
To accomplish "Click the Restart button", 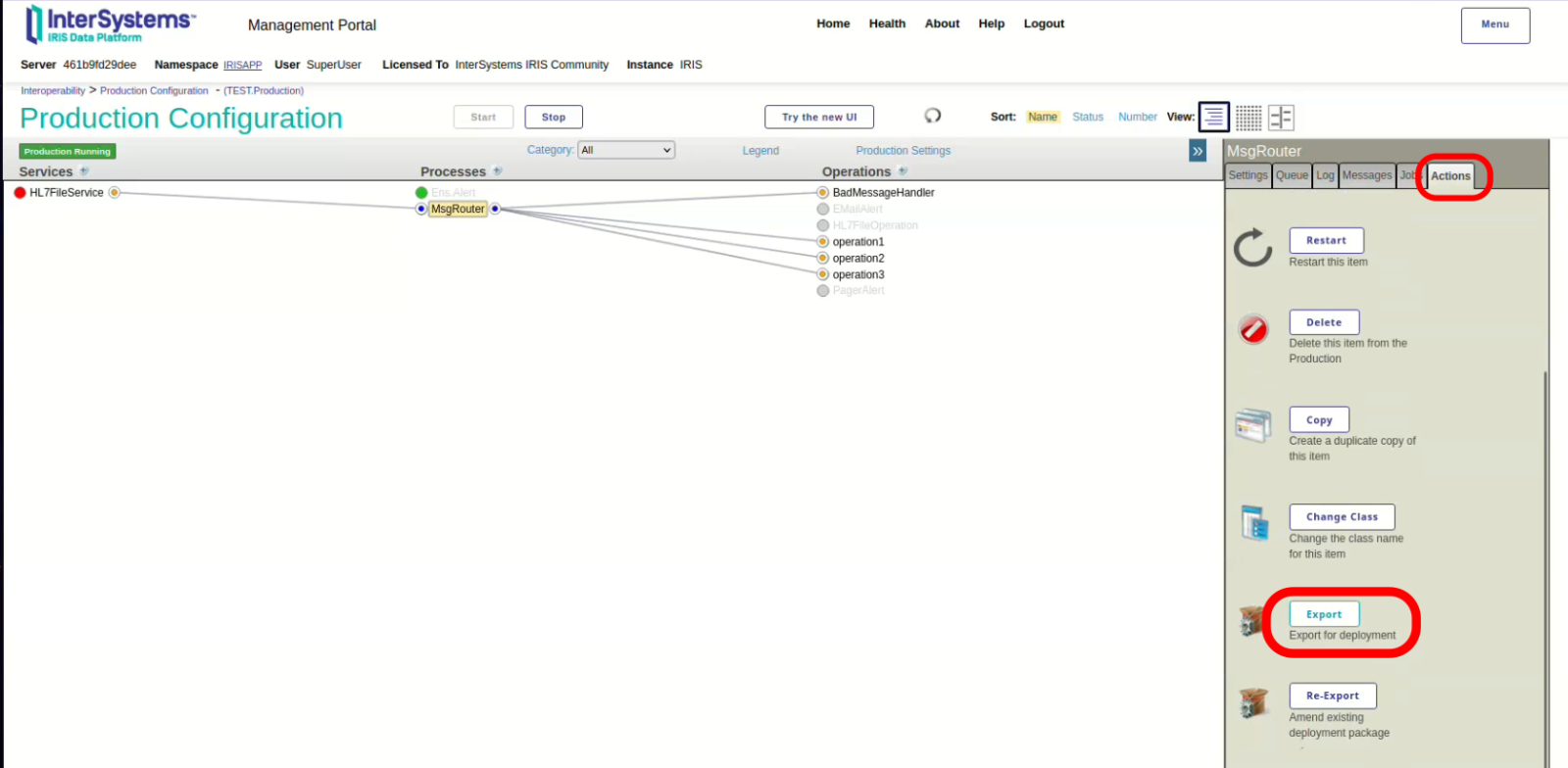I will (1326, 240).
